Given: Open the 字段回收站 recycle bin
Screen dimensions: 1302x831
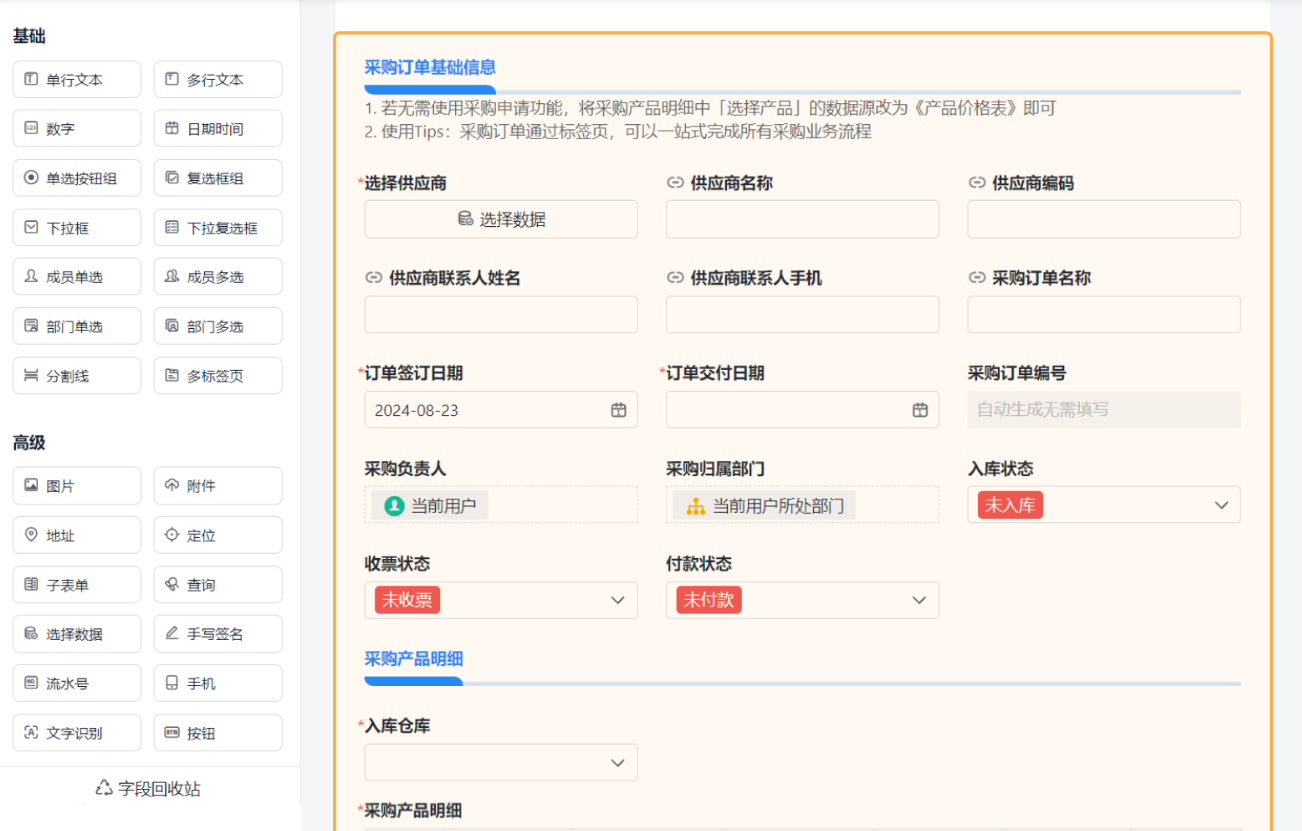Looking at the screenshot, I should (x=148, y=789).
